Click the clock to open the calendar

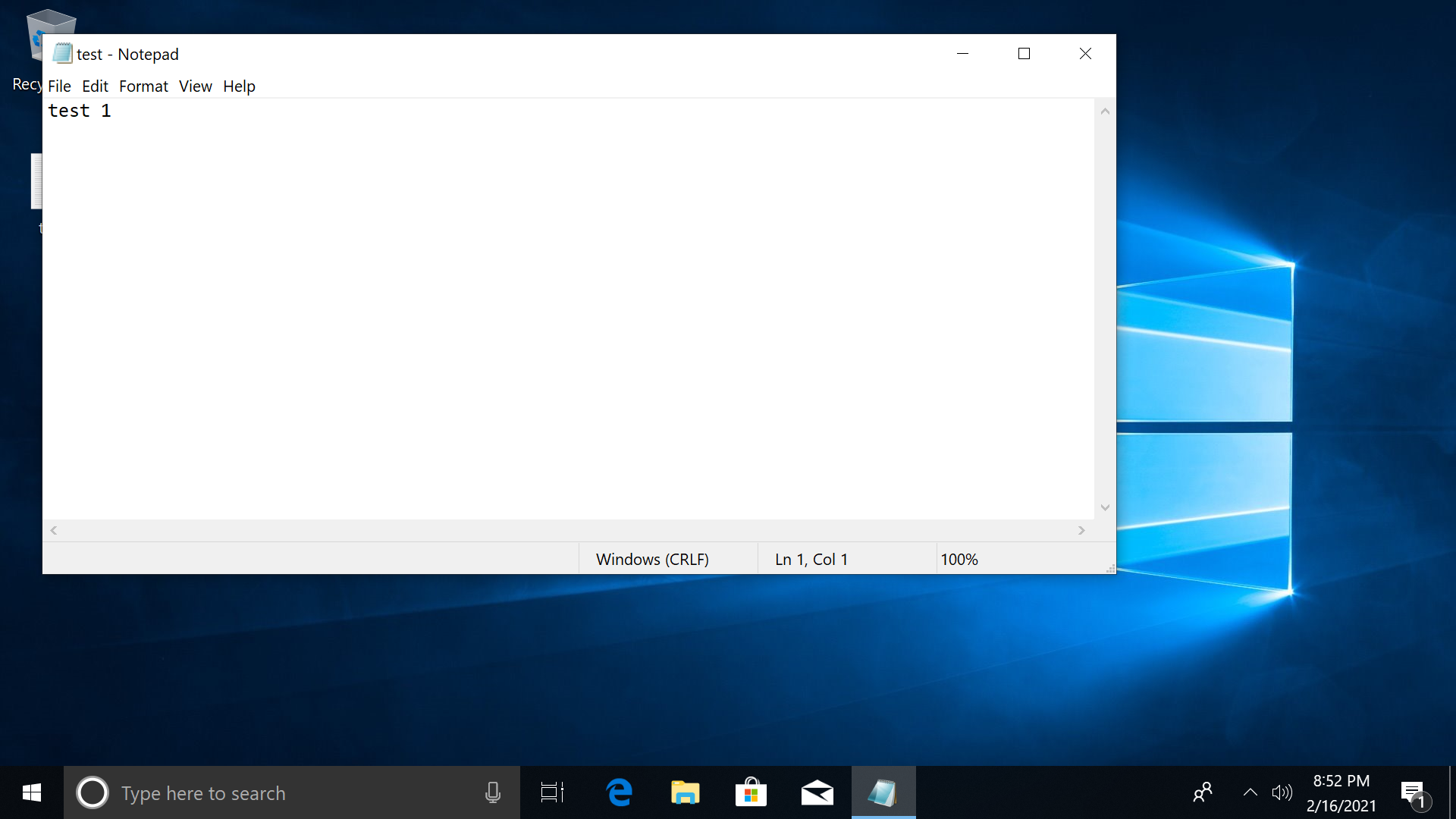click(1342, 792)
